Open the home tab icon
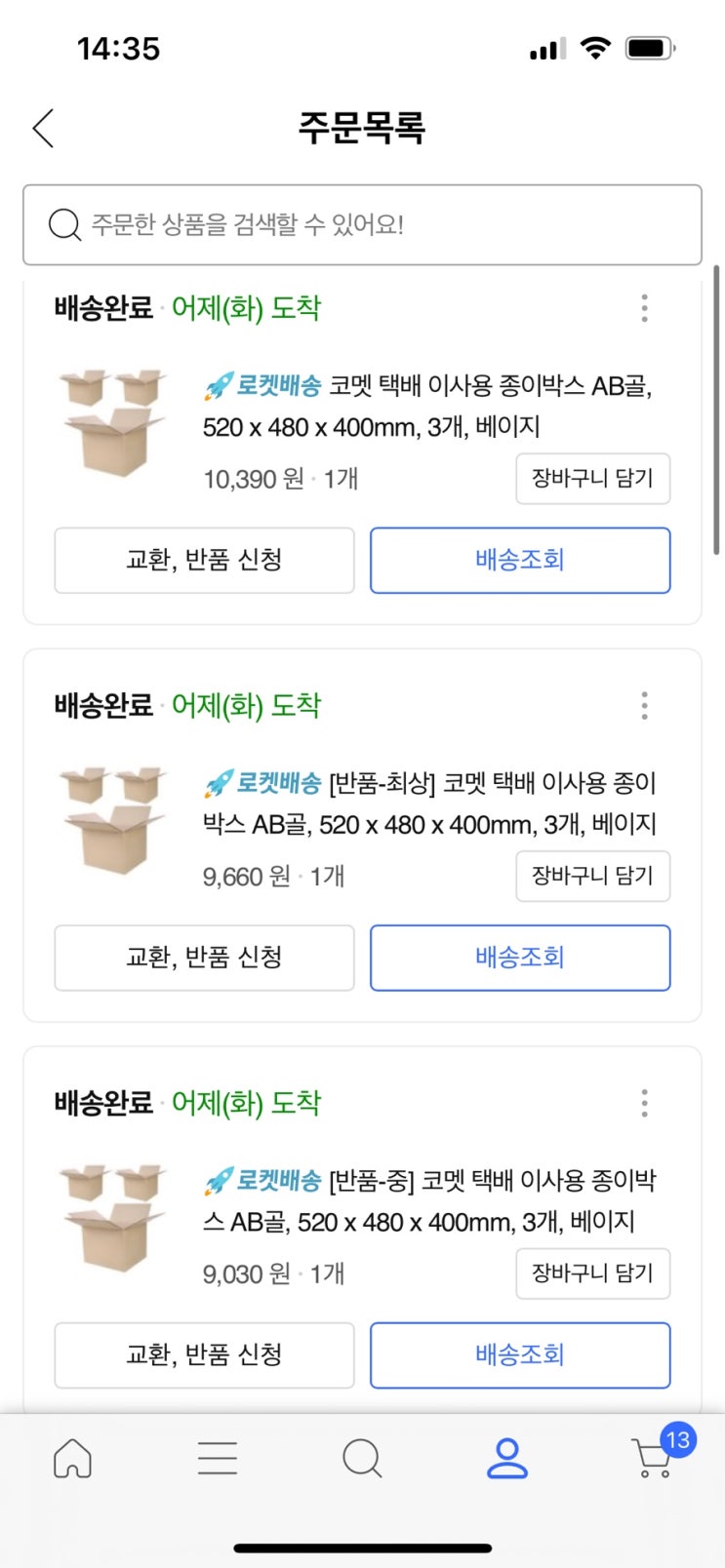 (x=72, y=1458)
